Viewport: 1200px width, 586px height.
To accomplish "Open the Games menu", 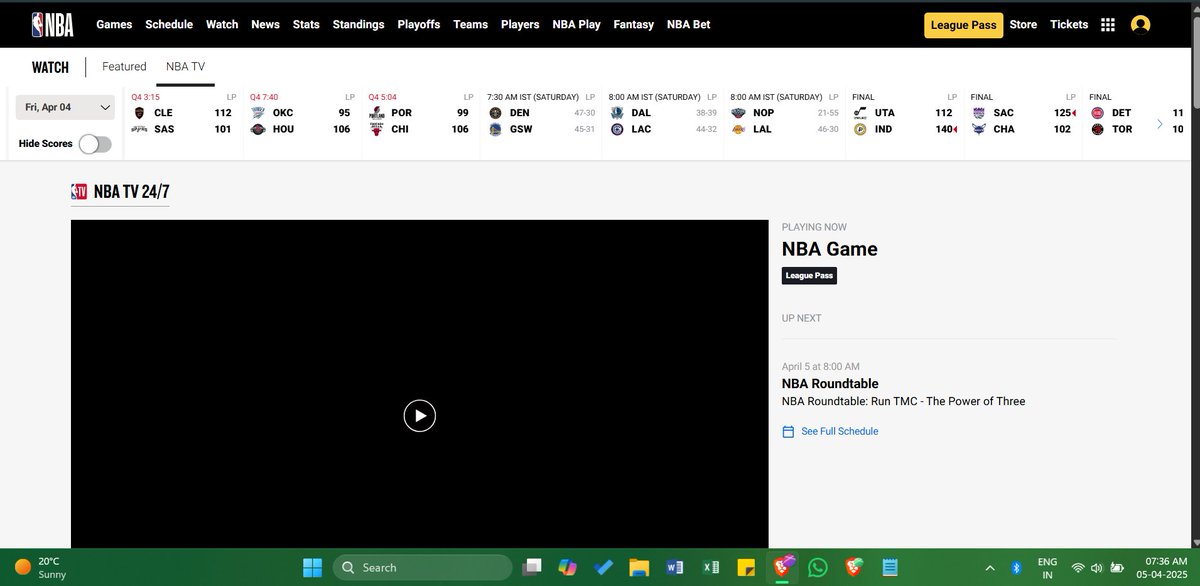I will (x=114, y=24).
